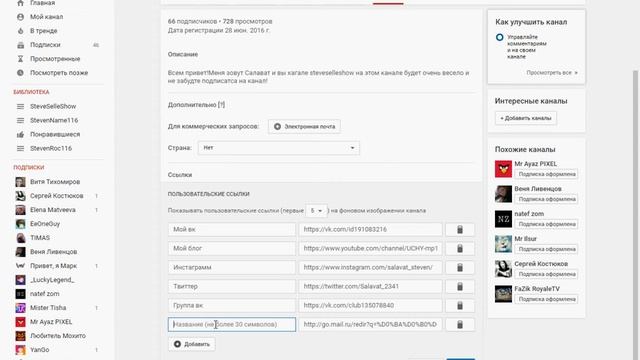Click playlist icon next to SteveSelleShow
The width and height of the screenshot is (640, 360).
[20, 107]
